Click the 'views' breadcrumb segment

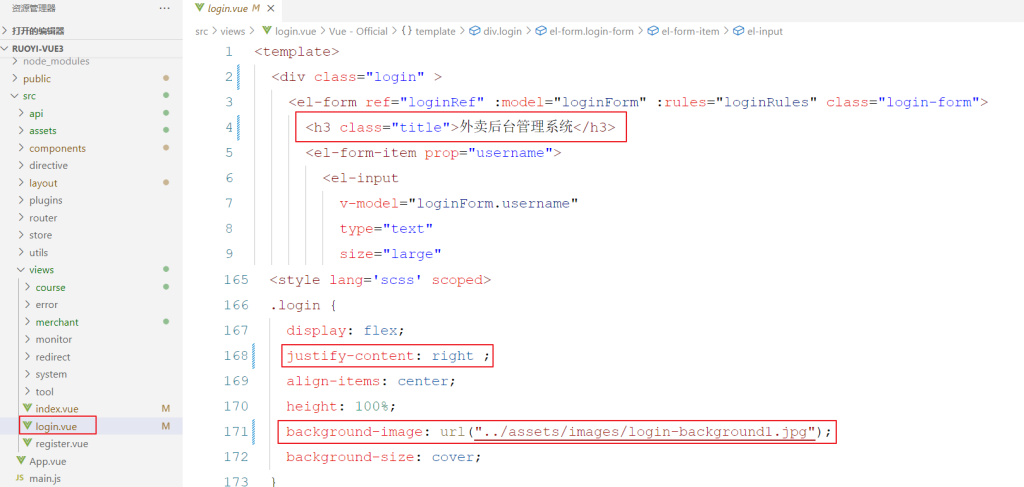pos(232,31)
